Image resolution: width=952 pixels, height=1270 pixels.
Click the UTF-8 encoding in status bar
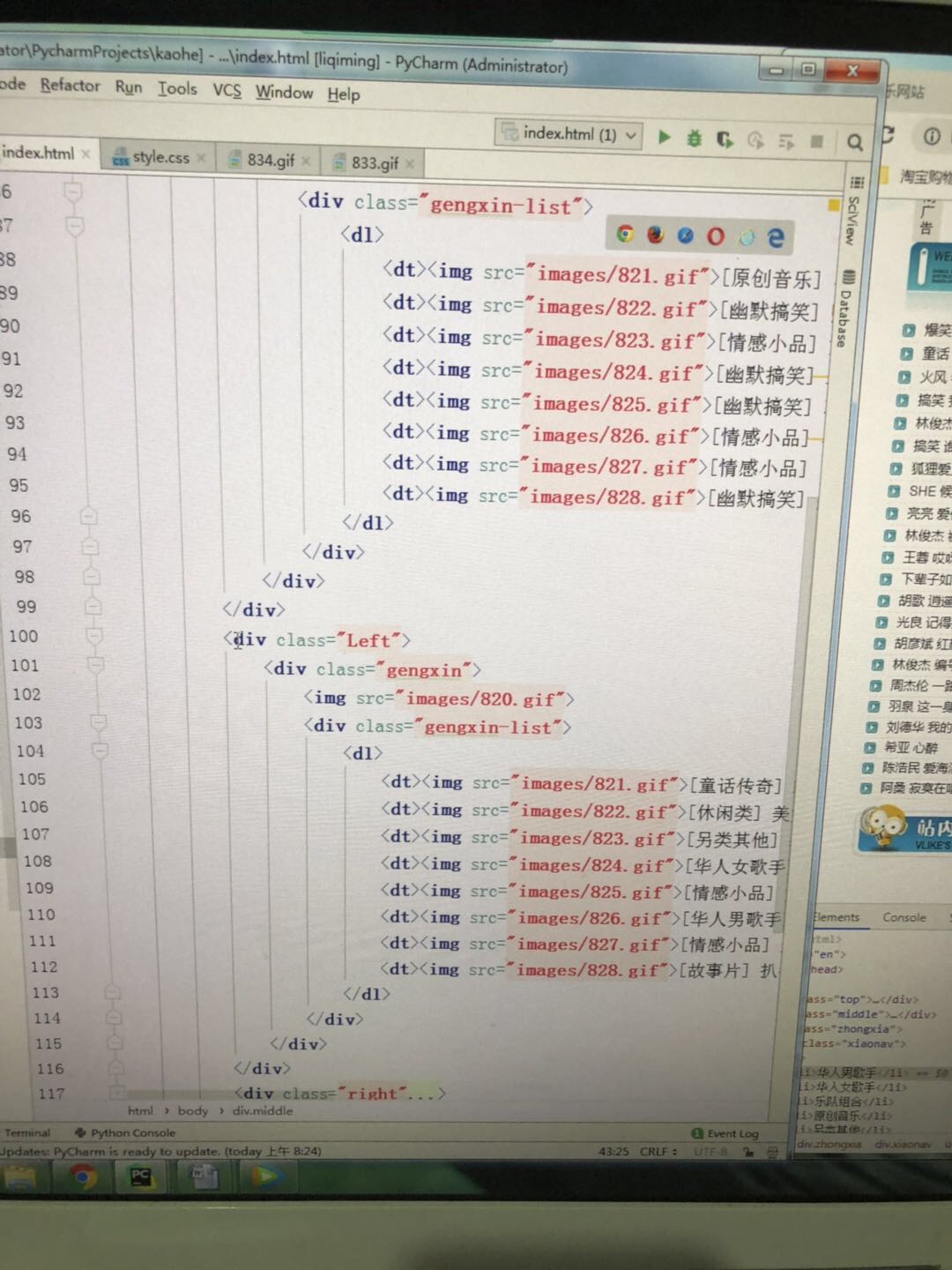710,1152
